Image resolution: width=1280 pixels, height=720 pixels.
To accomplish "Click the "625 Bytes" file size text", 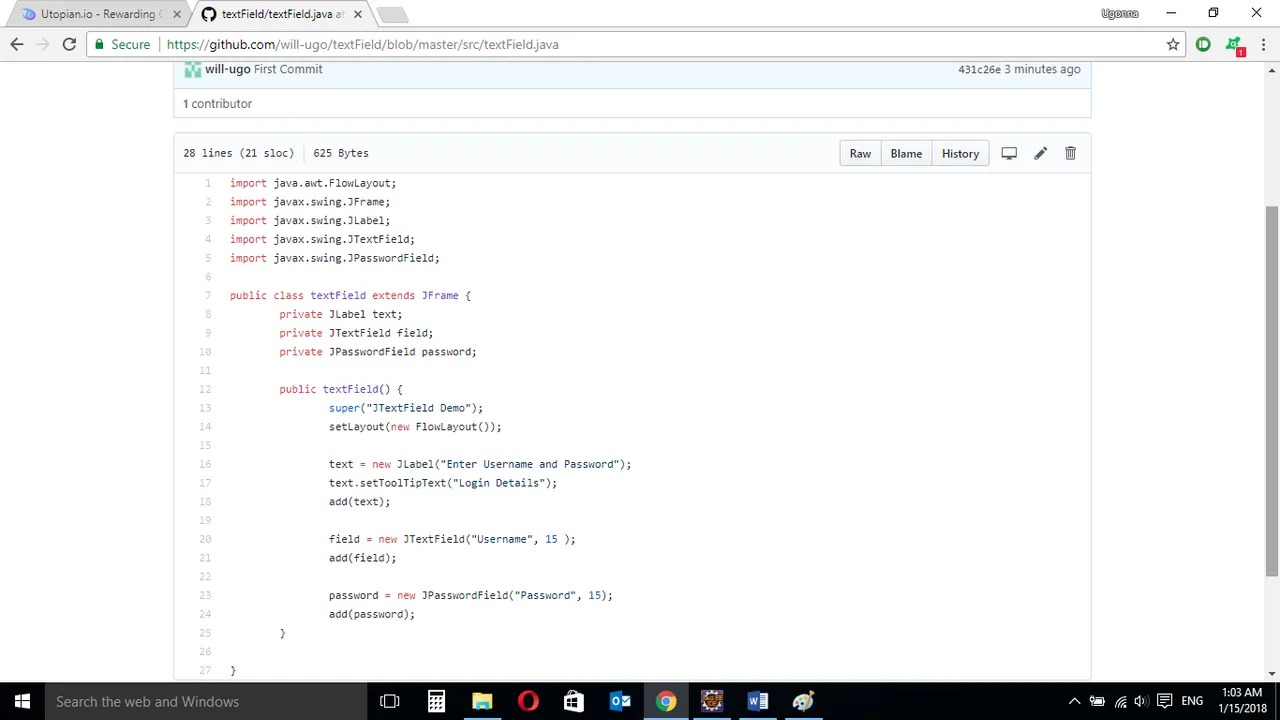I will (341, 153).
